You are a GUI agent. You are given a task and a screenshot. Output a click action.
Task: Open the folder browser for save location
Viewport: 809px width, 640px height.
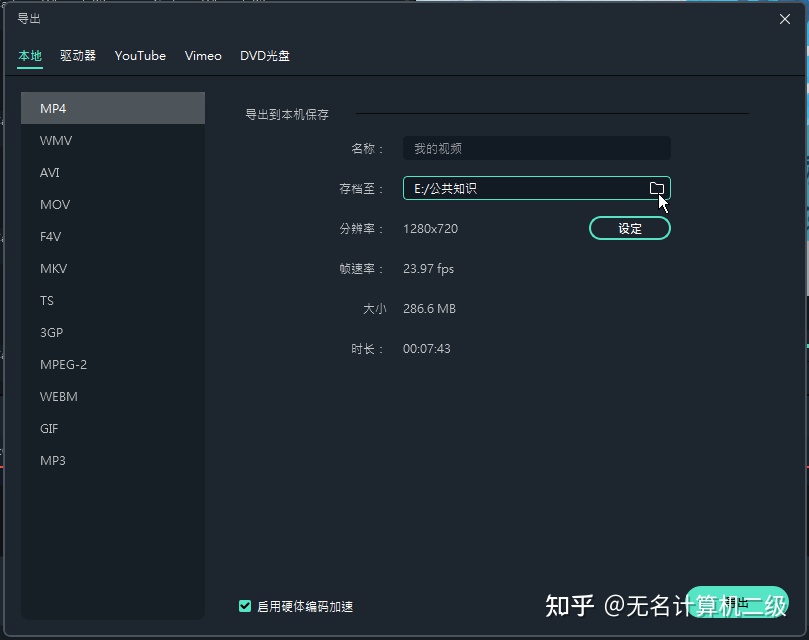click(x=657, y=188)
